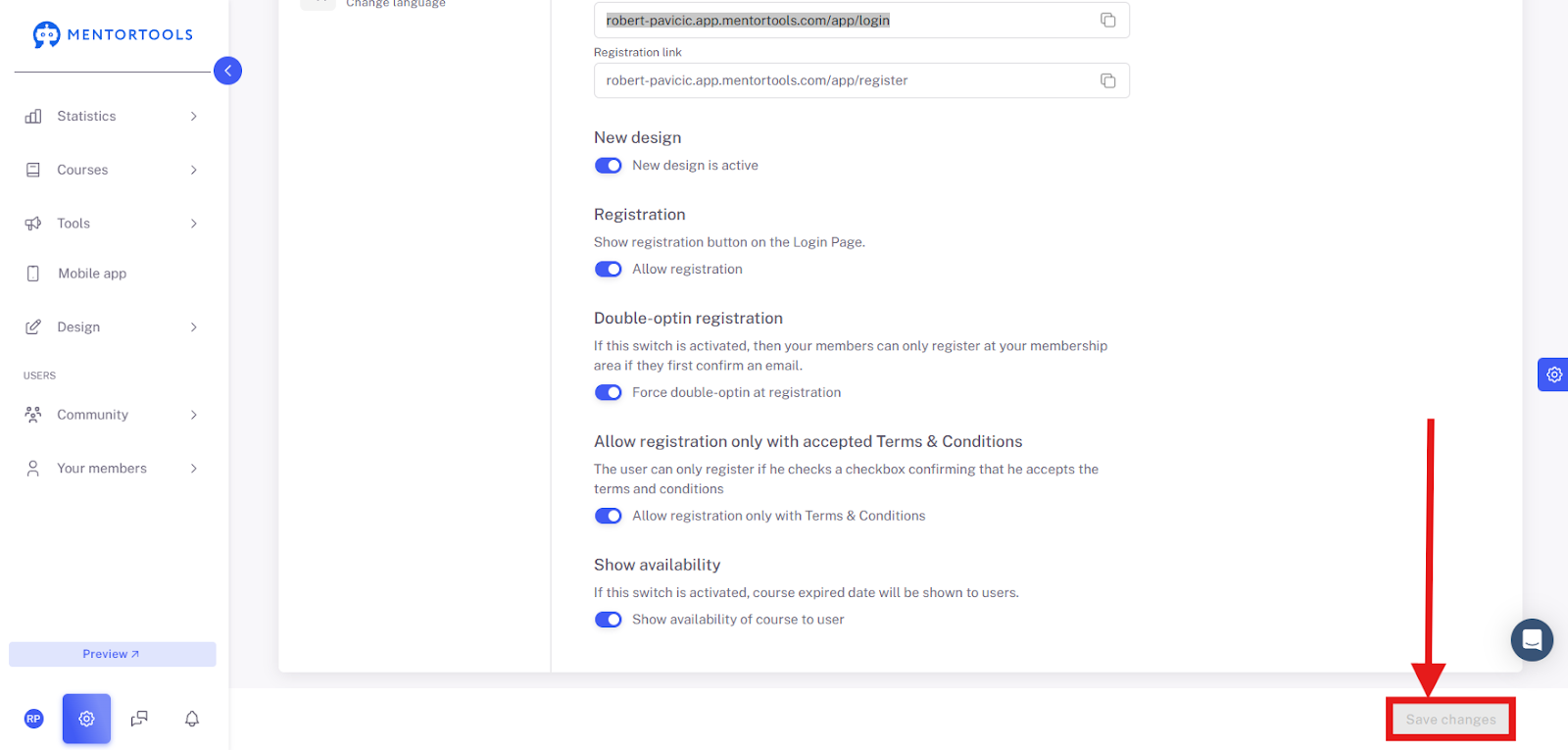Turn off Show availability of course to user
1568x750 pixels.
pyautogui.click(x=609, y=620)
